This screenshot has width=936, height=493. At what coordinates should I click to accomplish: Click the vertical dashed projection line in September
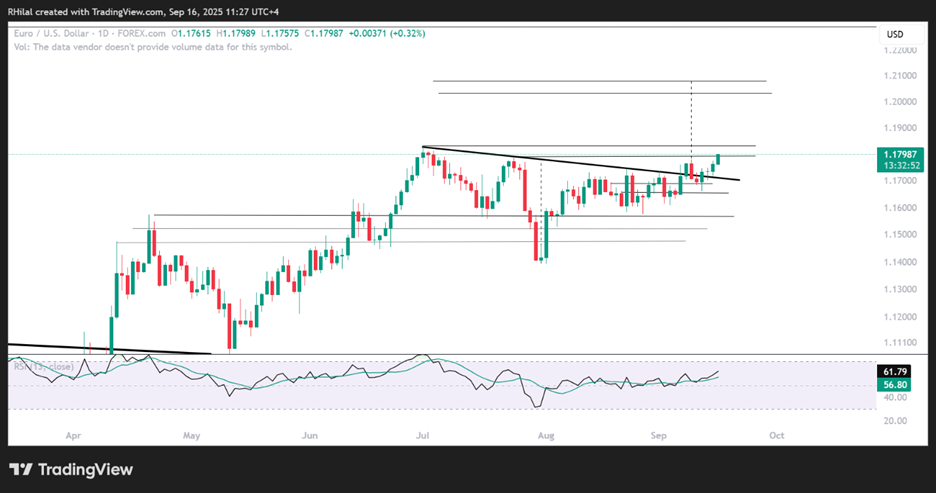point(691,120)
